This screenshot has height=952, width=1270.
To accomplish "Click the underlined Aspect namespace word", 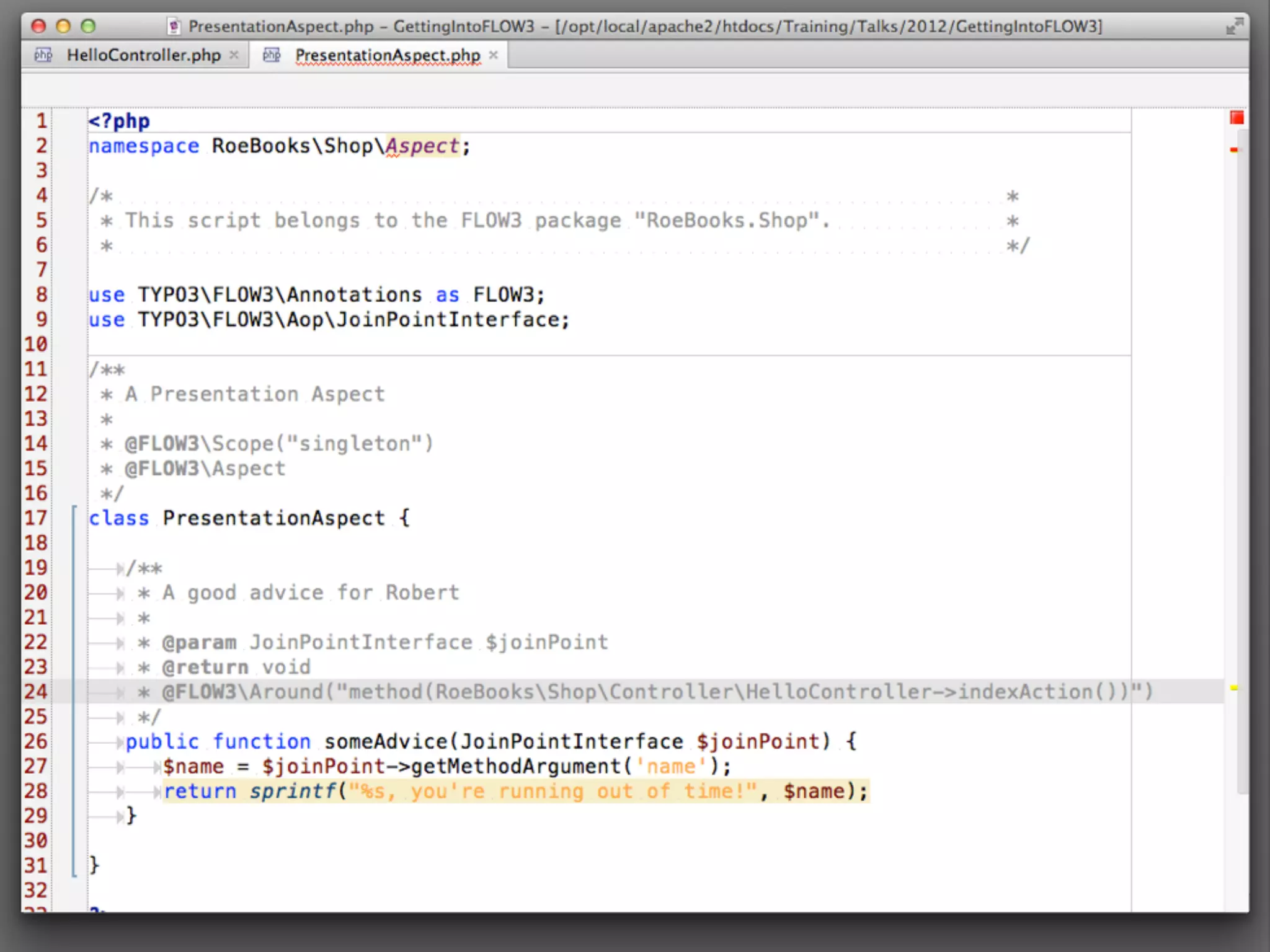I will (422, 146).
